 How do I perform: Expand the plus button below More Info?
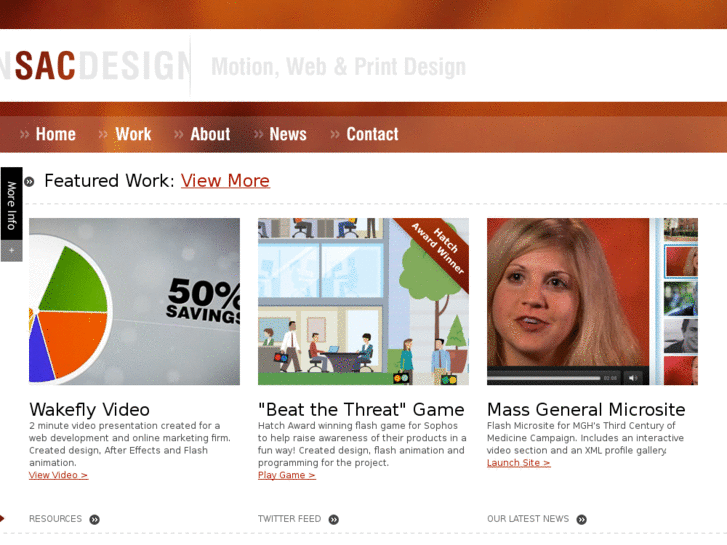[11, 250]
